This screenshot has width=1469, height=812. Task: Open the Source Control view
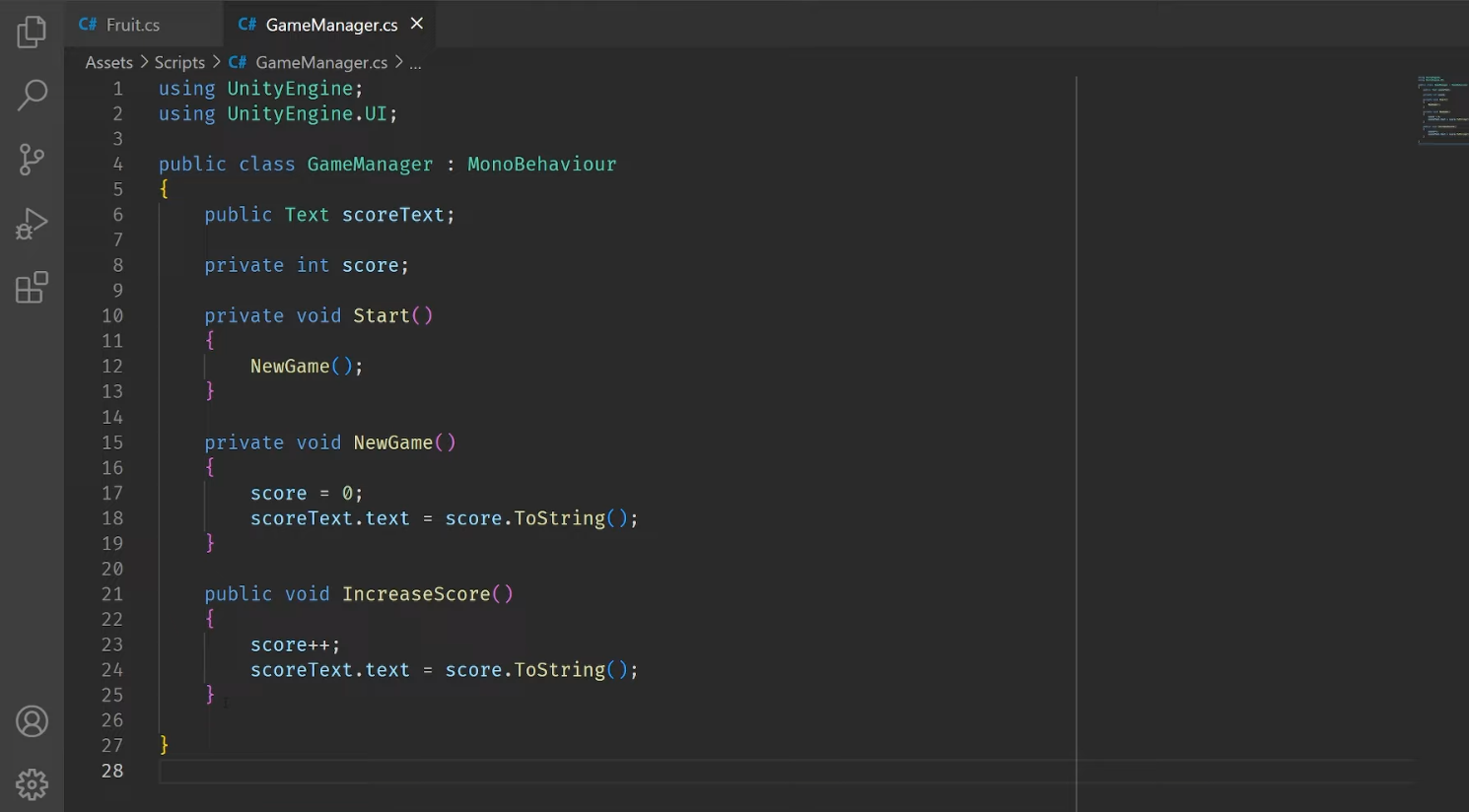tap(32, 160)
